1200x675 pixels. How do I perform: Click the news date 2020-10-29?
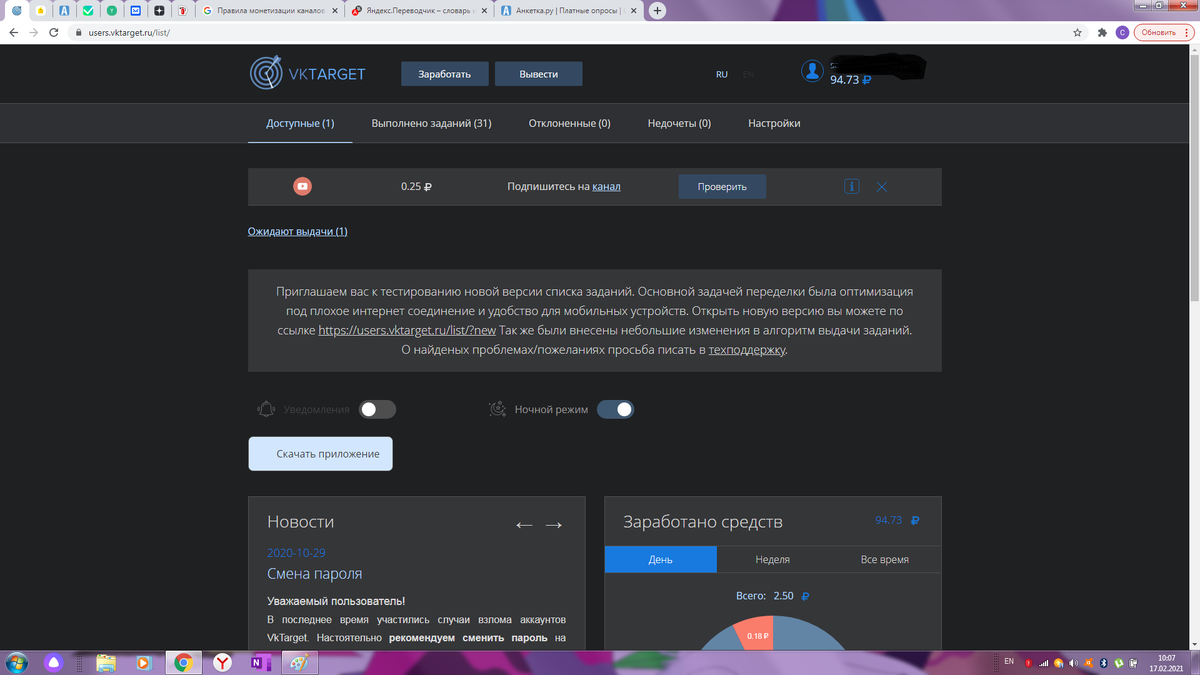[296, 552]
